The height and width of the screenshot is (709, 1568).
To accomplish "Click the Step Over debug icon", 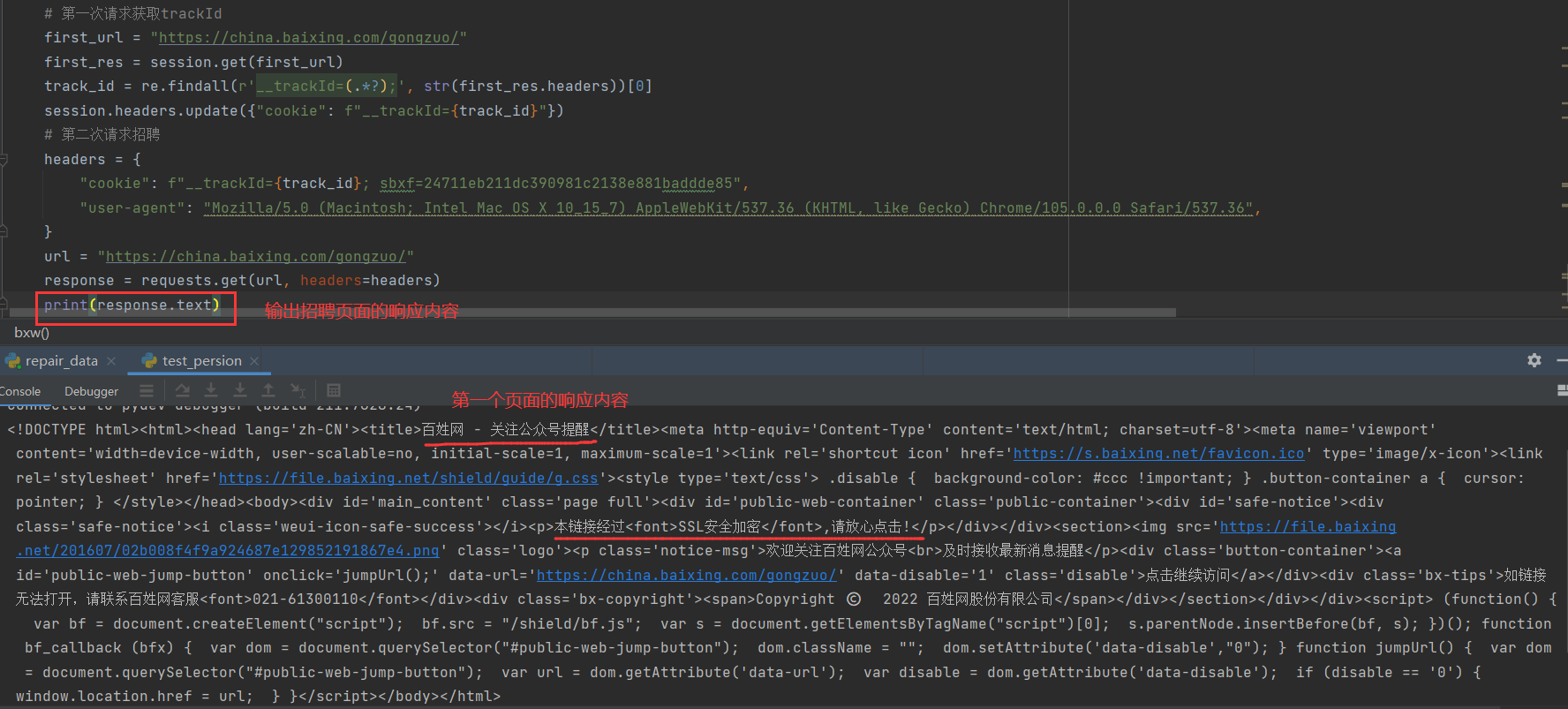I will coord(183,391).
